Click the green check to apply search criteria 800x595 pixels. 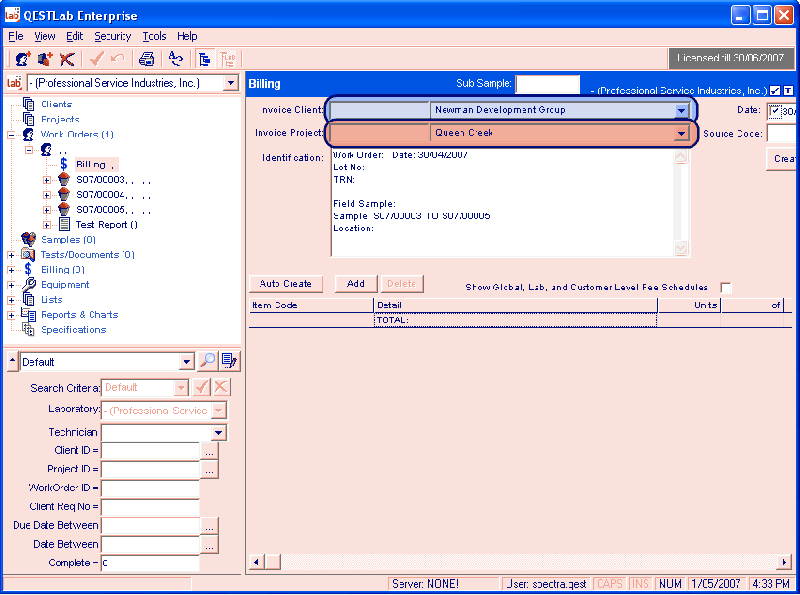click(x=201, y=387)
